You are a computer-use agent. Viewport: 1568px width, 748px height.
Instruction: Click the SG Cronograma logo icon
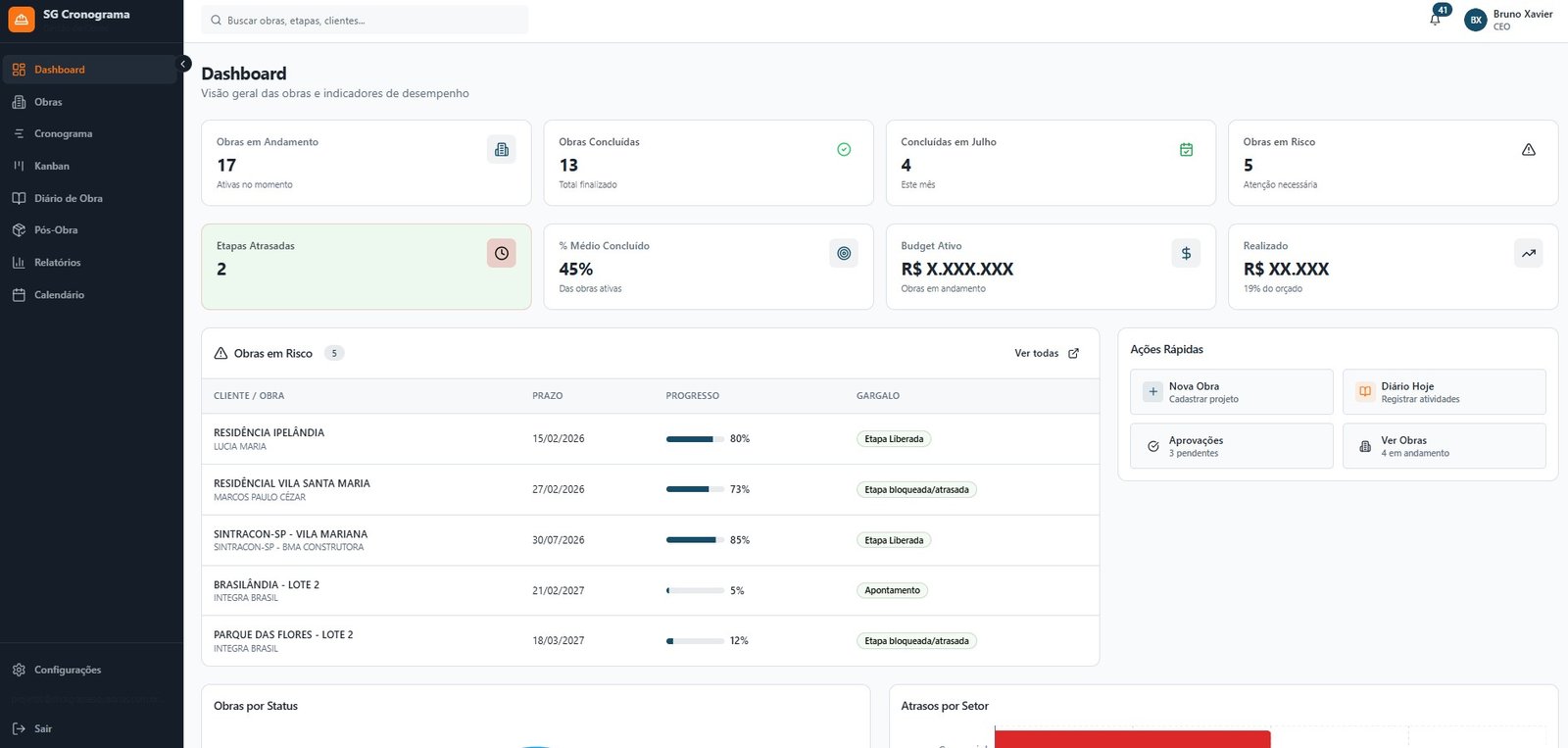[x=22, y=19]
